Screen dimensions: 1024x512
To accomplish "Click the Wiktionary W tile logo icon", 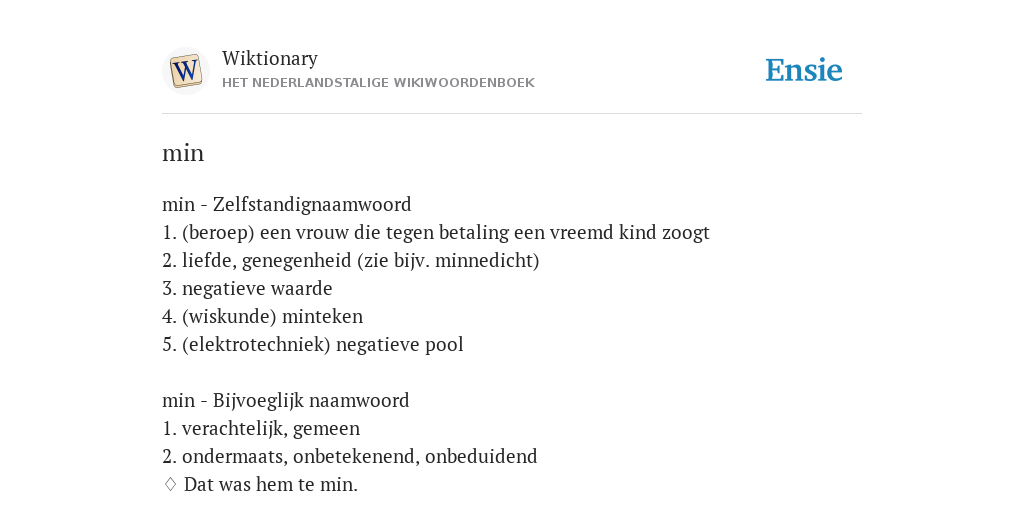I will click(185, 71).
